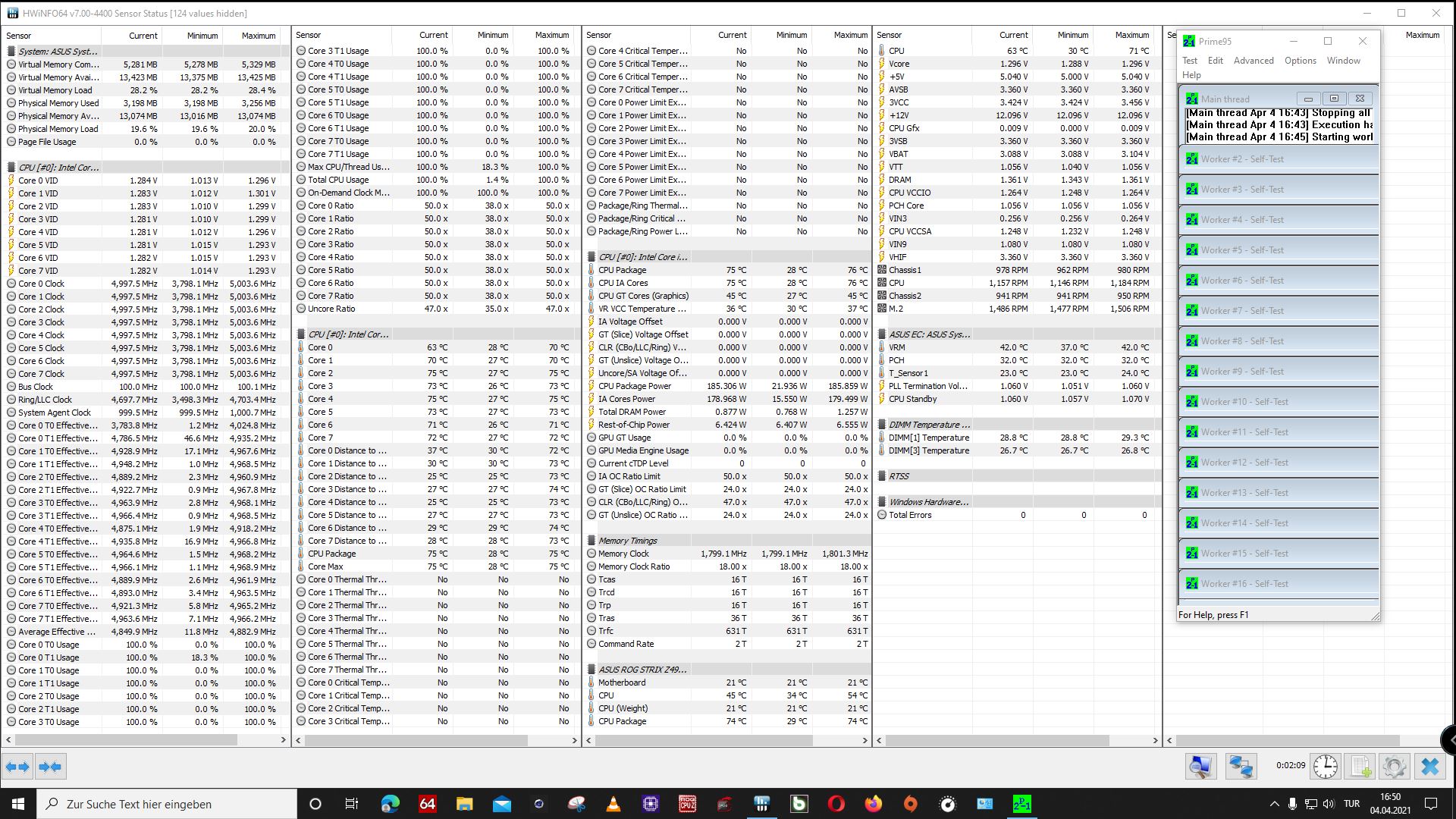Maximize the Main thread child window
This screenshot has height=819, width=1456.
(1334, 99)
